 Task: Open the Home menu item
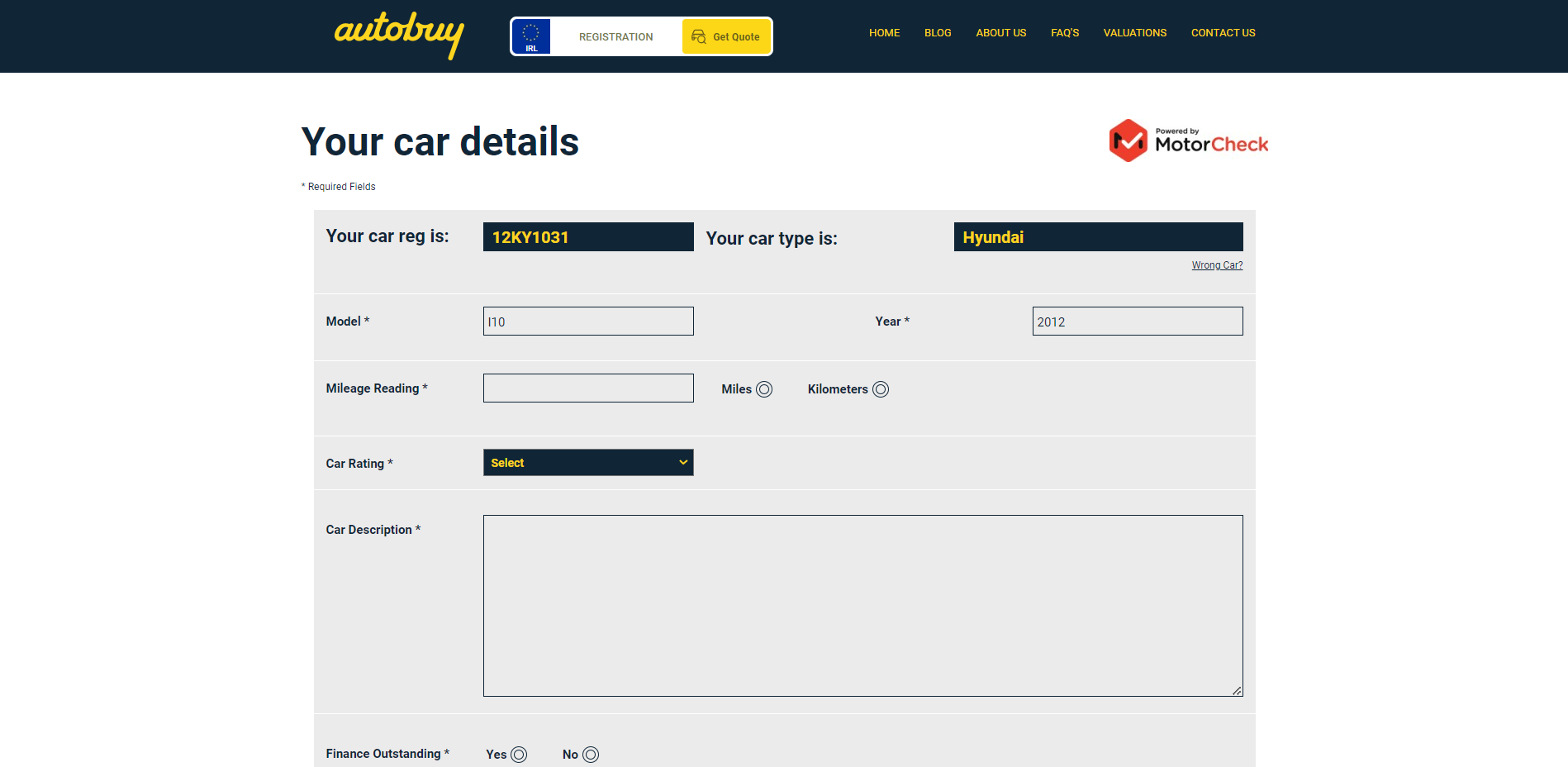pyautogui.click(x=884, y=33)
